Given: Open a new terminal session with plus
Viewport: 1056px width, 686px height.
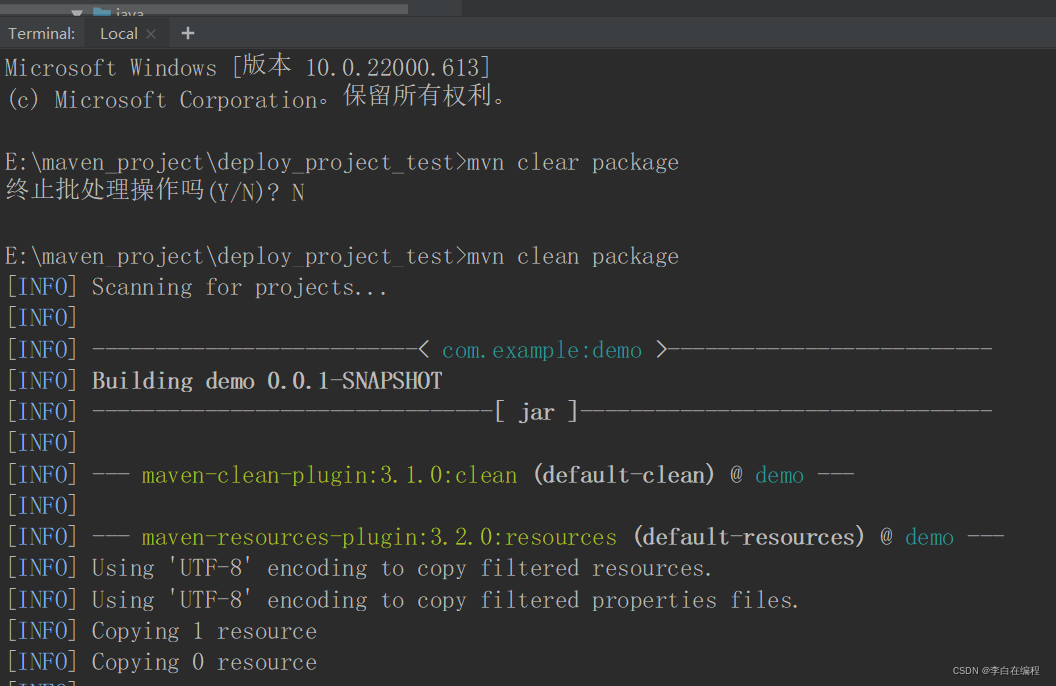Looking at the screenshot, I should (x=188, y=33).
